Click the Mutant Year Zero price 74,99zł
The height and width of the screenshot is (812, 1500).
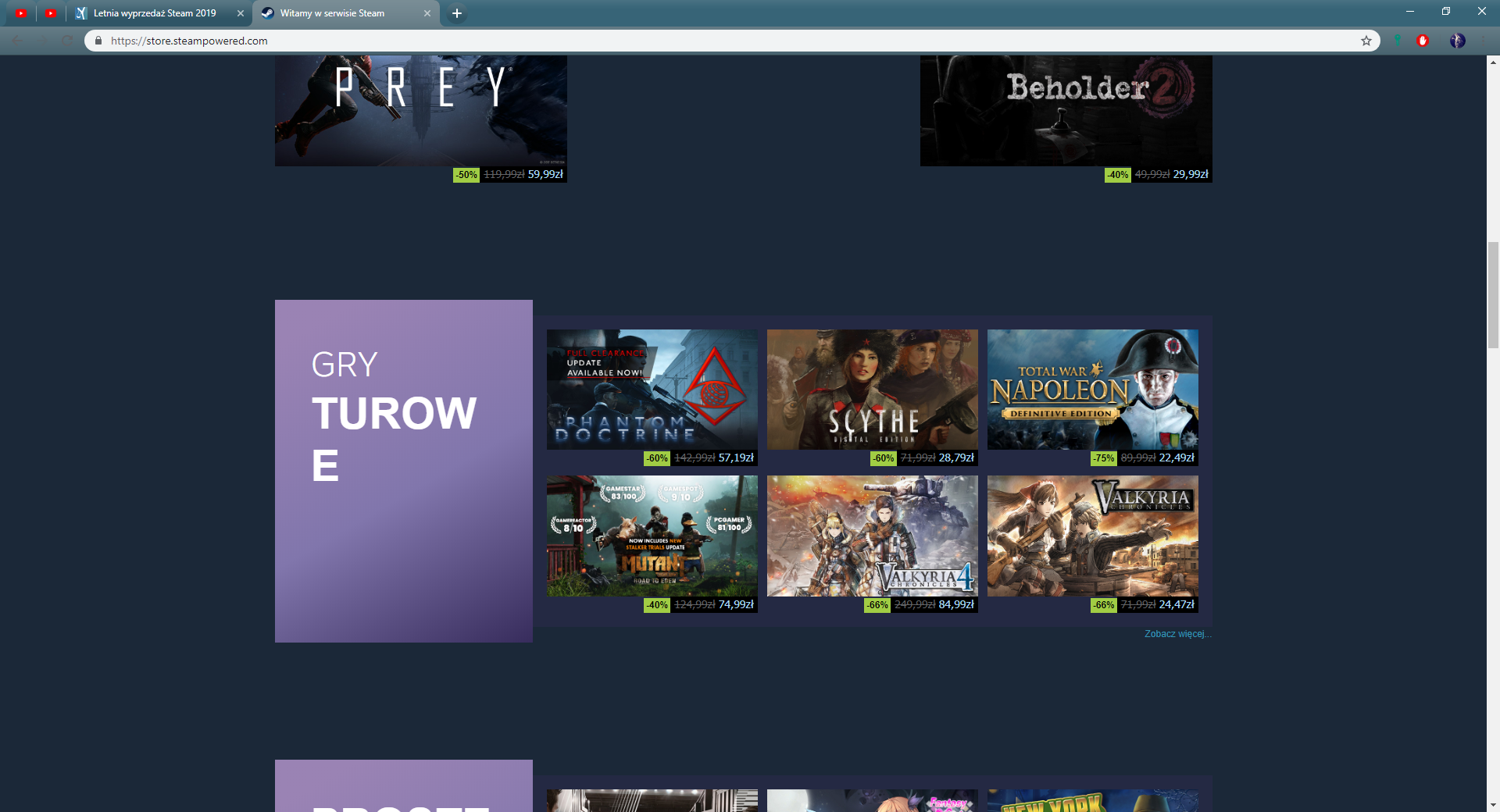[736, 604]
